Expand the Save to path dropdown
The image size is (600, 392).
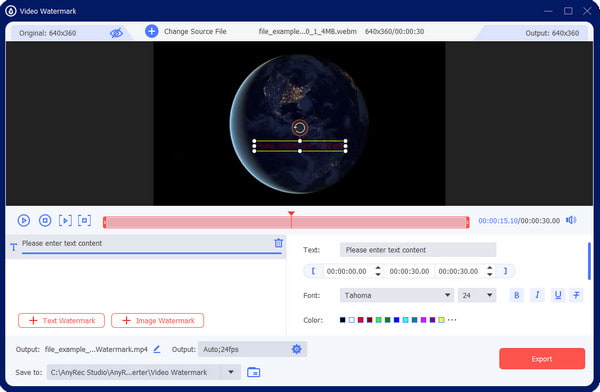coord(231,372)
